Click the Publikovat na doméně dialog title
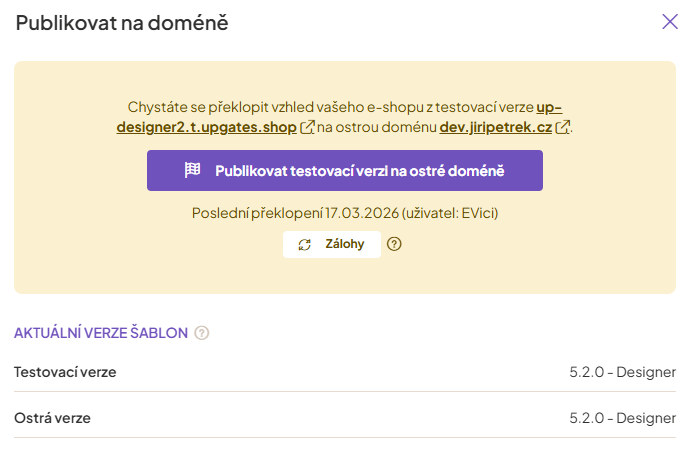 (x=122, y=23)
